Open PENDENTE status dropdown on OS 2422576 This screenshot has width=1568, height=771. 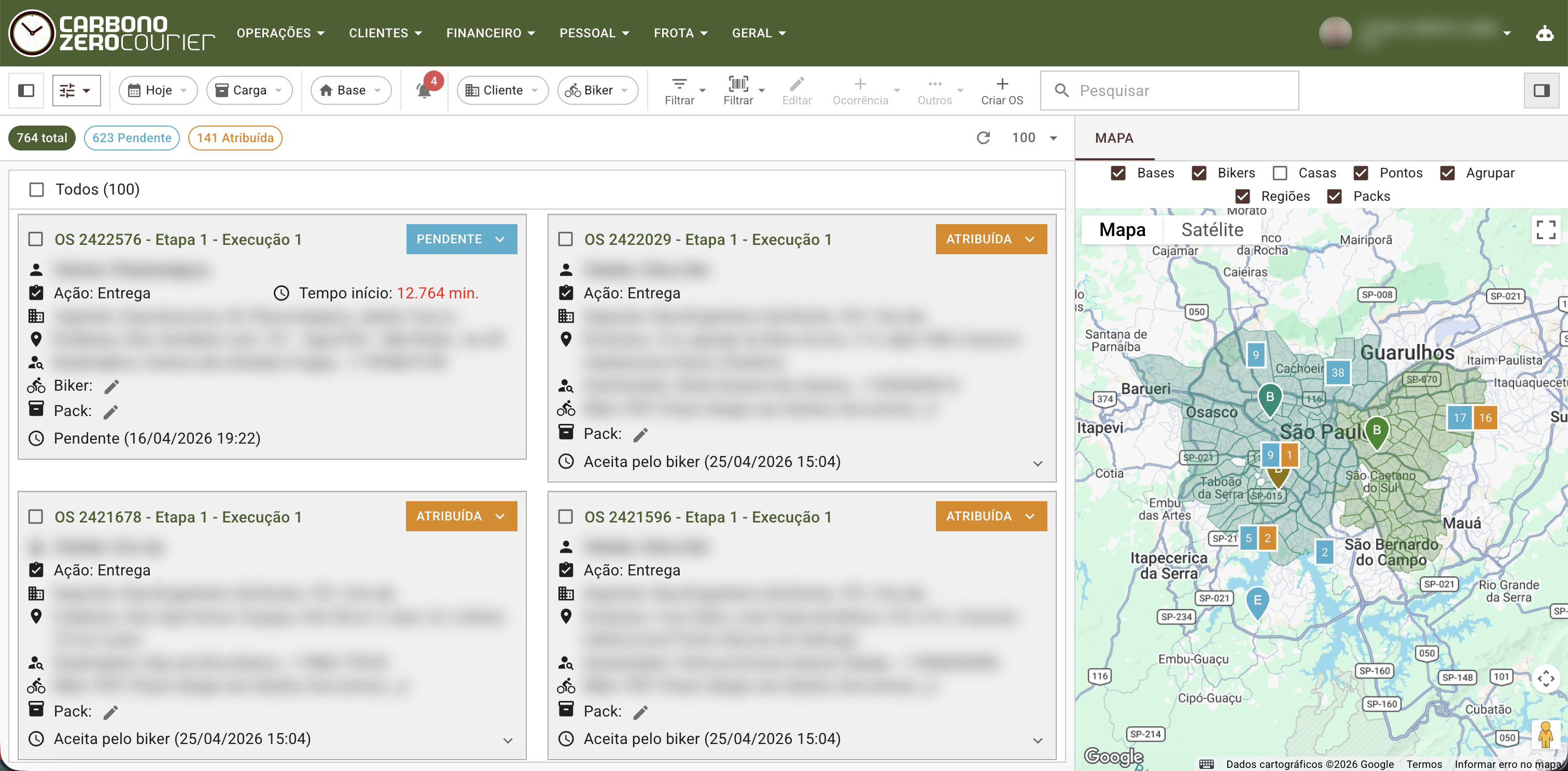coord(461,239)
